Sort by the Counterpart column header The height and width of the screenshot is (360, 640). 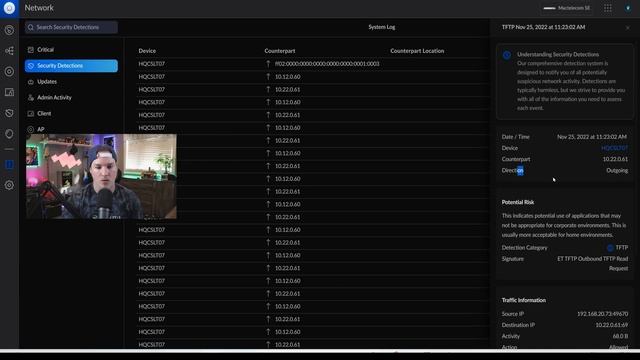pyautogui.click(x=280, y=51)
